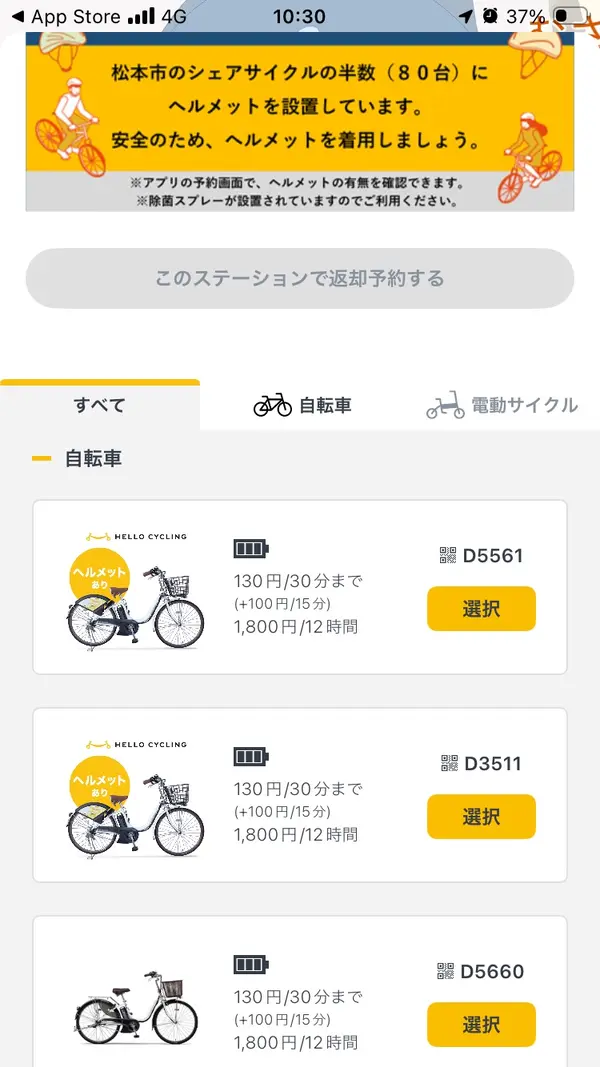Tap the battery level icon on D5561 card
The height and width of the screenshot is (1067, 600).
(x=248, y=548)
